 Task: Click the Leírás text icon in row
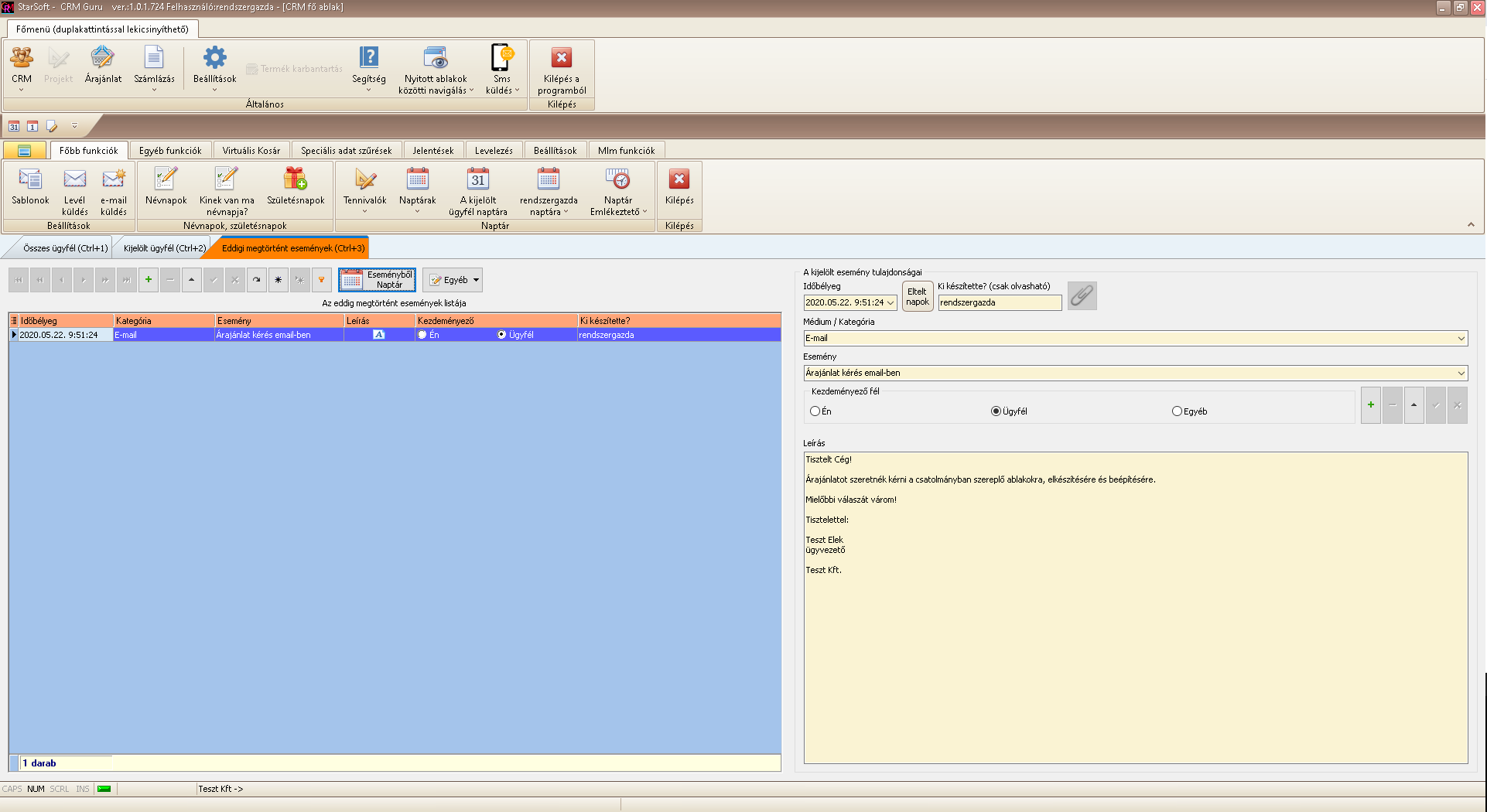click(379, 335)
